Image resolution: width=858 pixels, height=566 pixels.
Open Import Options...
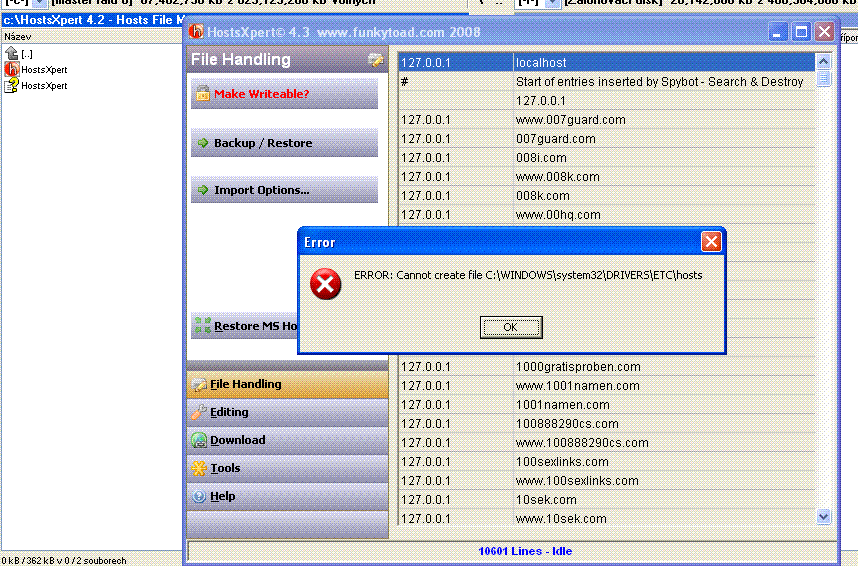284,190
